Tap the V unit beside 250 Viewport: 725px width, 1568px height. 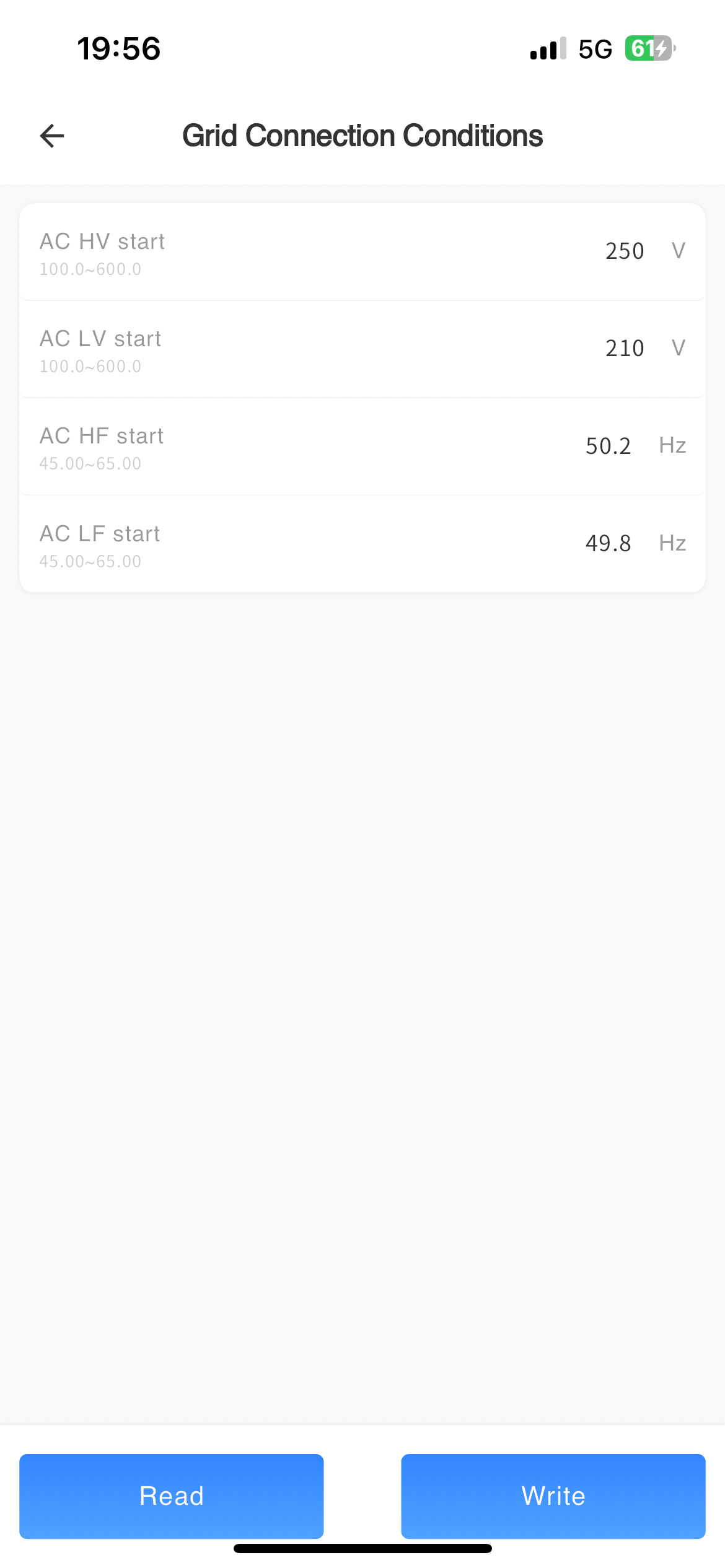tap(679, 251)
